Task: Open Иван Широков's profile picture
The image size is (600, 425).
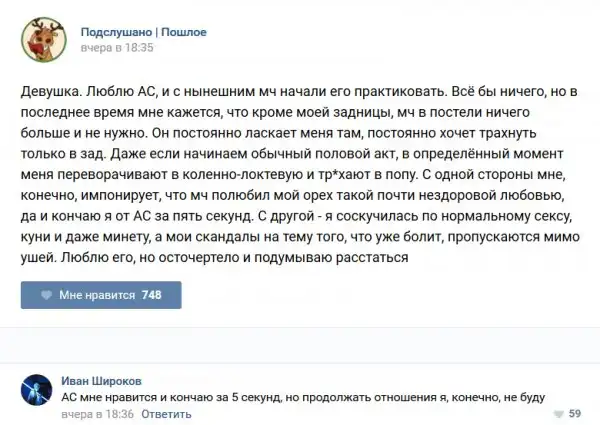Action: [38, 391]
